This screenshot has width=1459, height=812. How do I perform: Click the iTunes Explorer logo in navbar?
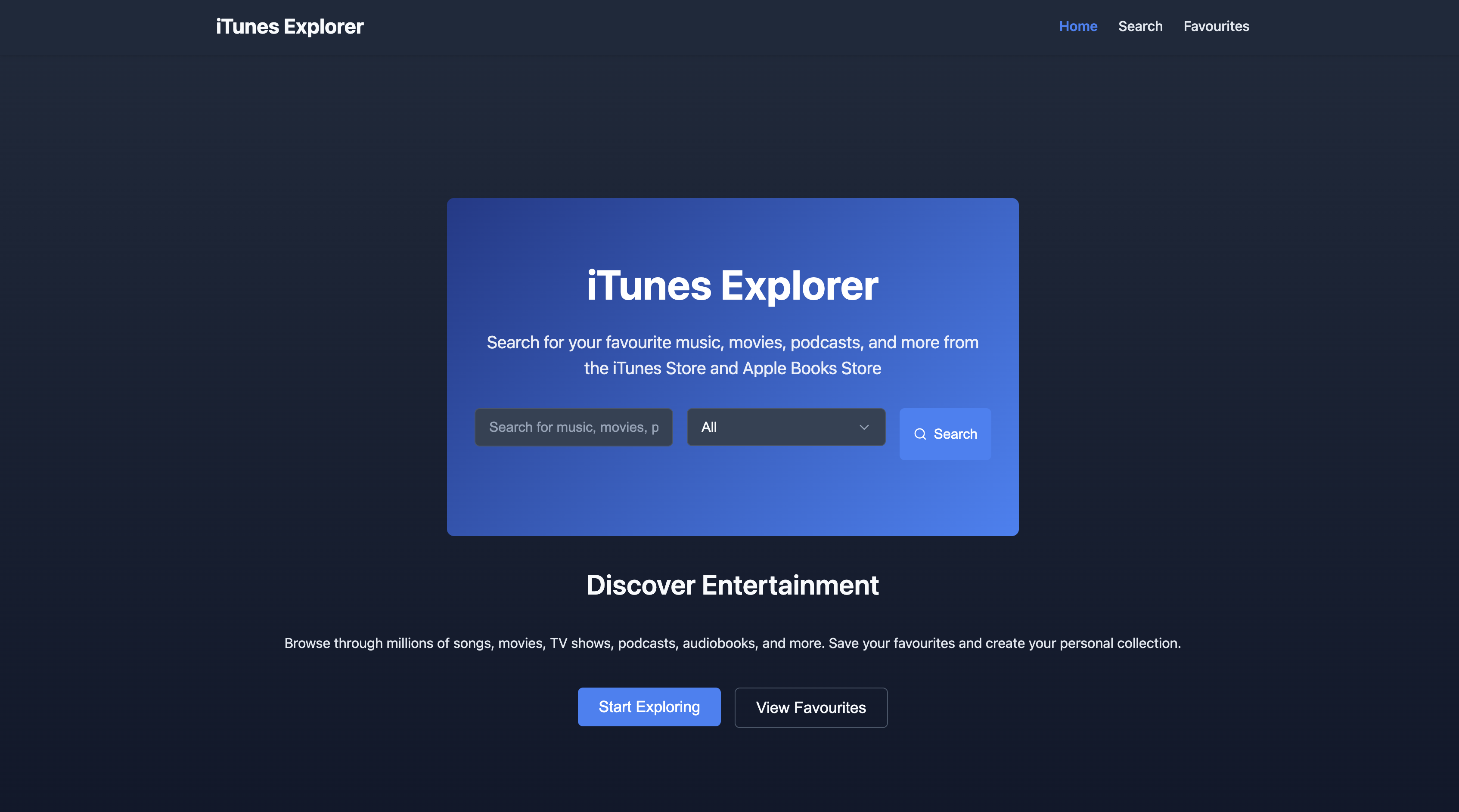[x=289, y=27]
